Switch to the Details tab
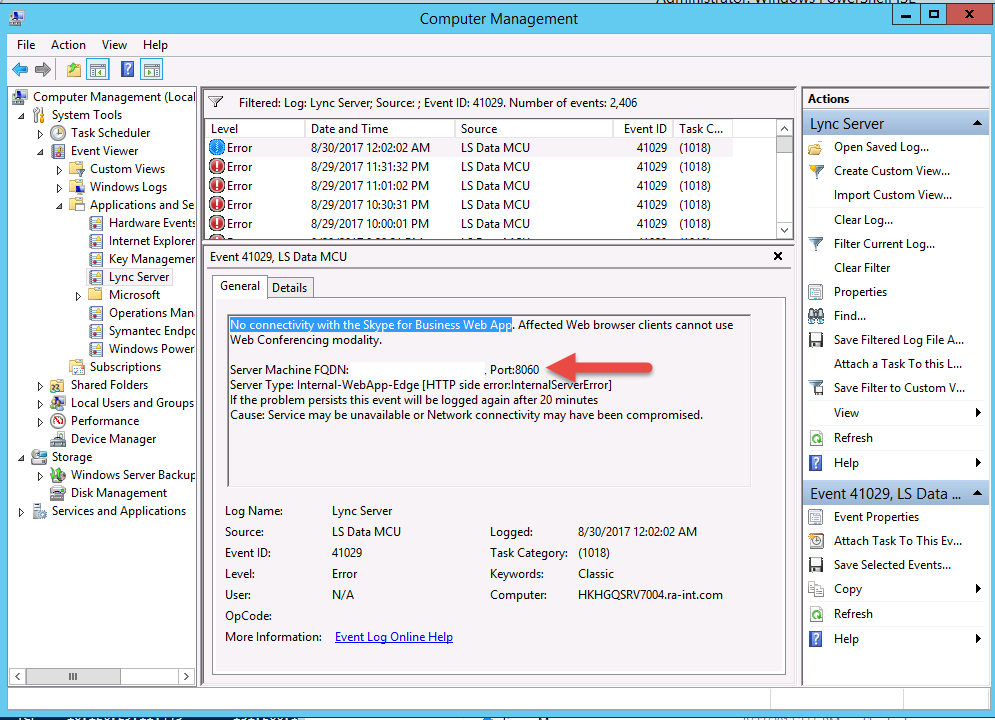The image size is (995, 720). [289, 287]
